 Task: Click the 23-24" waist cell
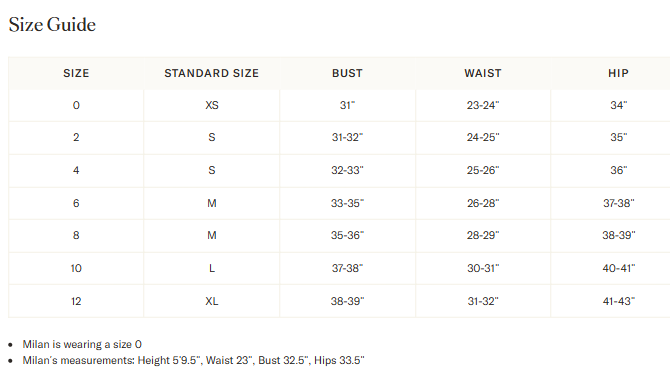(483, 105)
